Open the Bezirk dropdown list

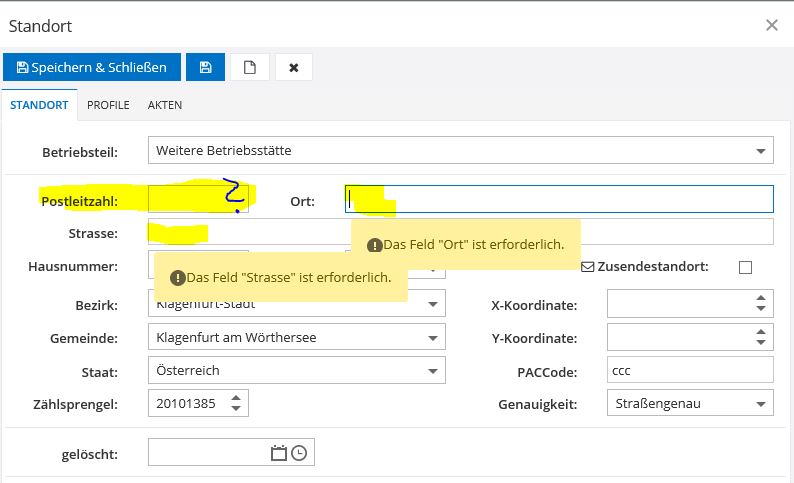click(x=434, y=304)
